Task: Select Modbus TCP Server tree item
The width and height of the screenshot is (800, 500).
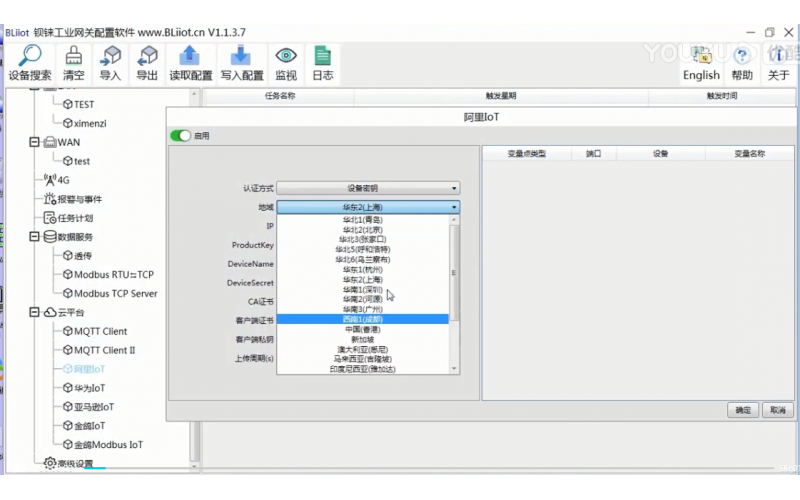Action: 115,294
